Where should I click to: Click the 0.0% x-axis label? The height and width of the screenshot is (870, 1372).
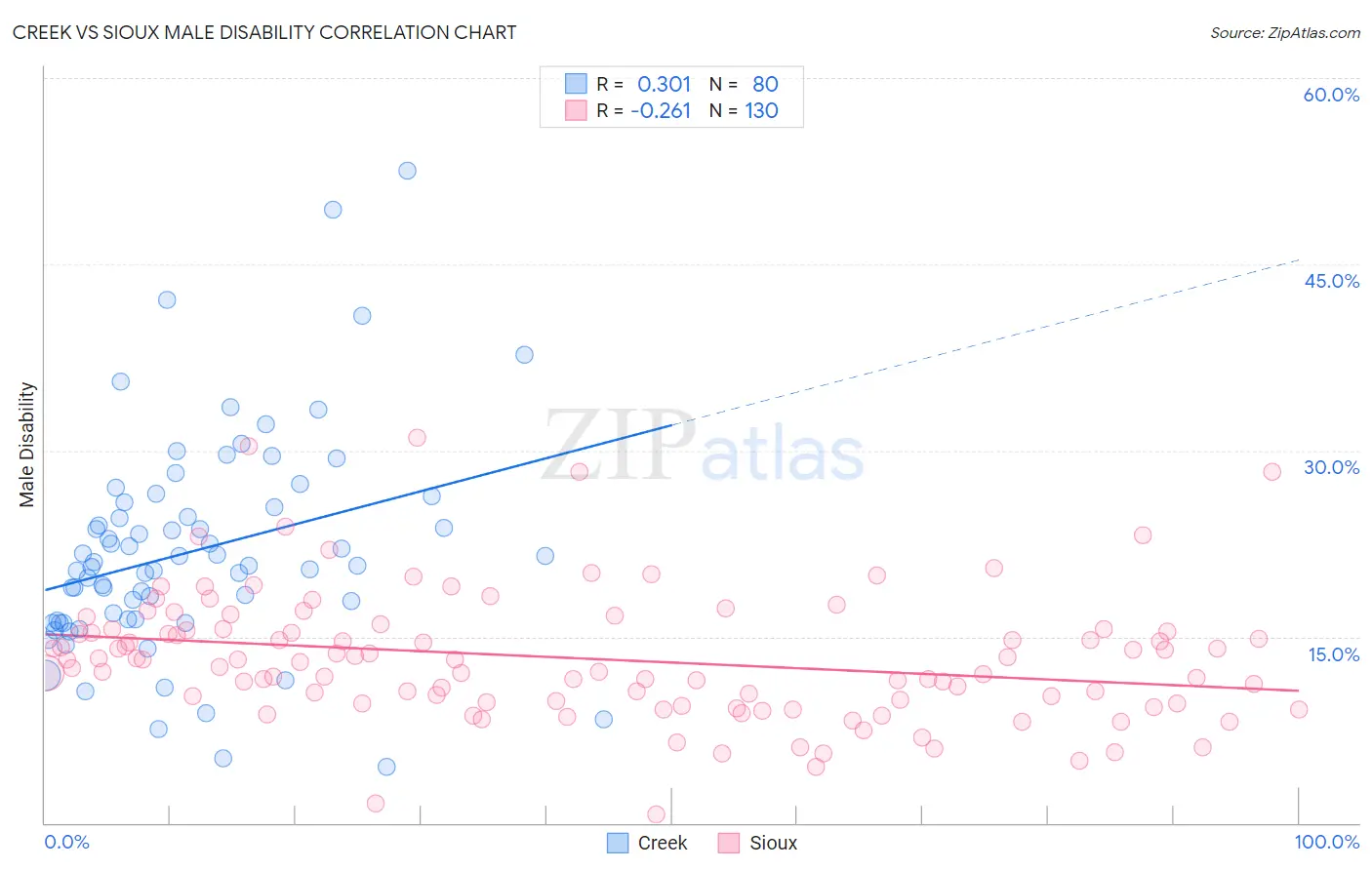66,842
